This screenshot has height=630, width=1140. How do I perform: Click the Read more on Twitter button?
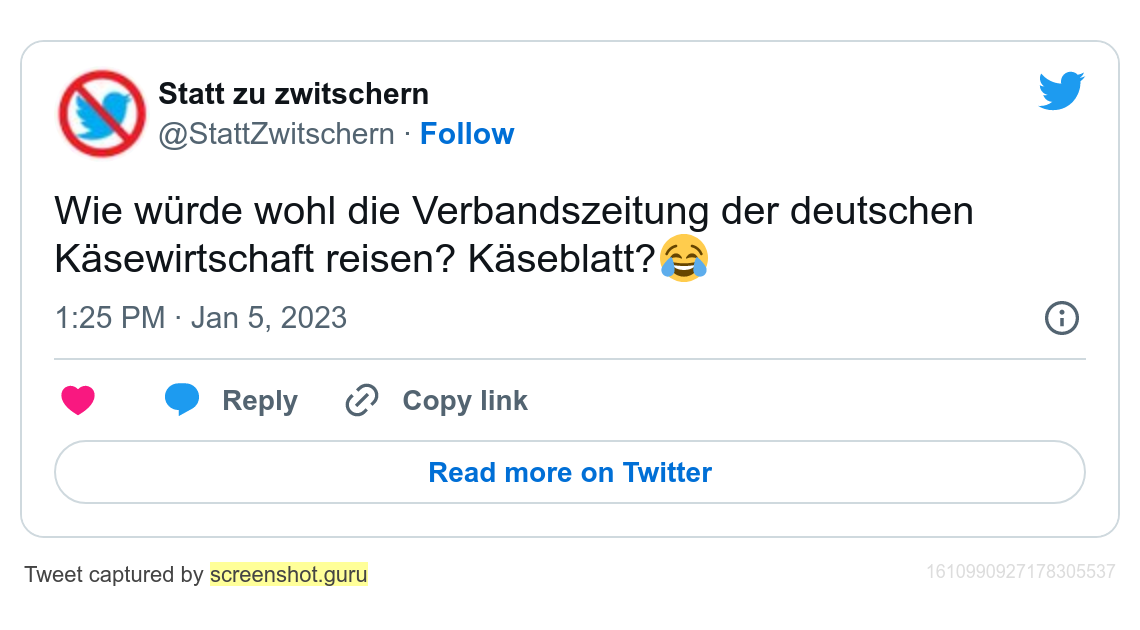point(570,472)
